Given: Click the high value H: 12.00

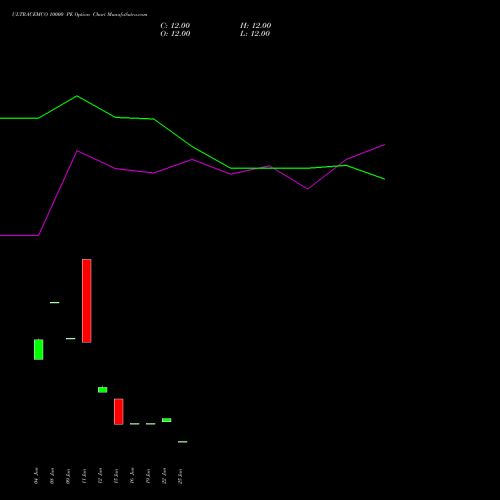Looking at the screenshot, I should 255,26.
